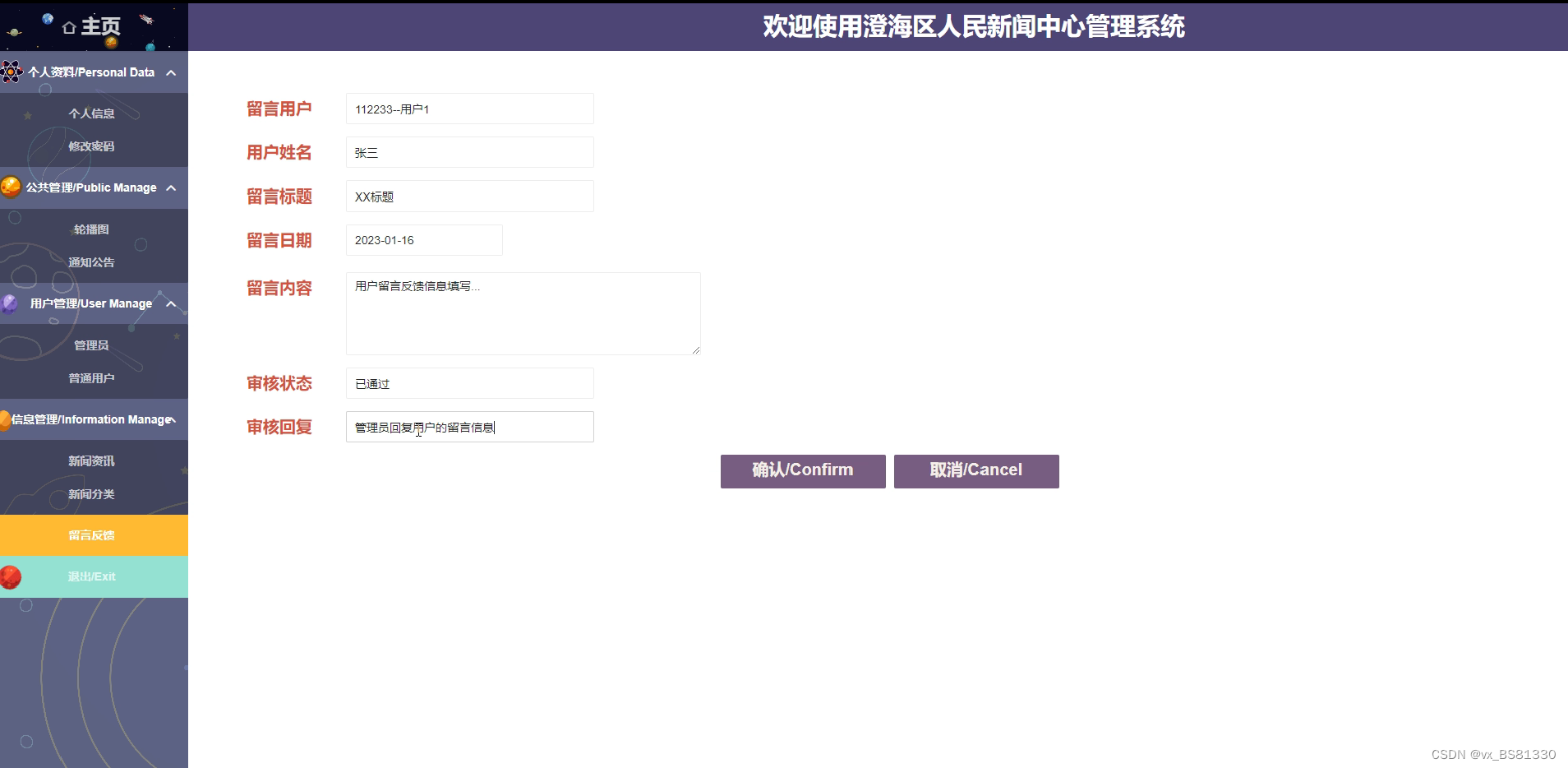The image size is (1568, 768).
Task: Click the home icon beside 主页
Action: (x=69, y=28)
